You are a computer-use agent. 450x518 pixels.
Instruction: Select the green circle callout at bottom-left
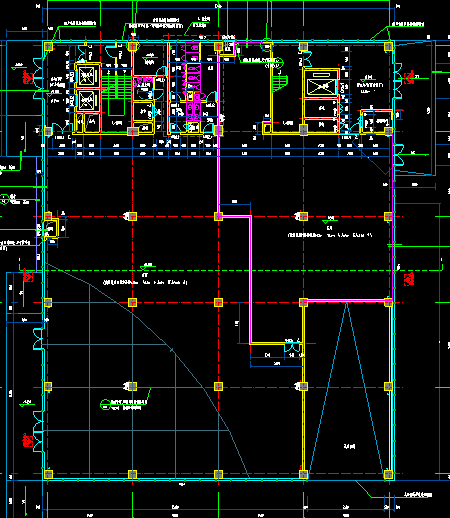pyautogui.click(x=105, y=404)
